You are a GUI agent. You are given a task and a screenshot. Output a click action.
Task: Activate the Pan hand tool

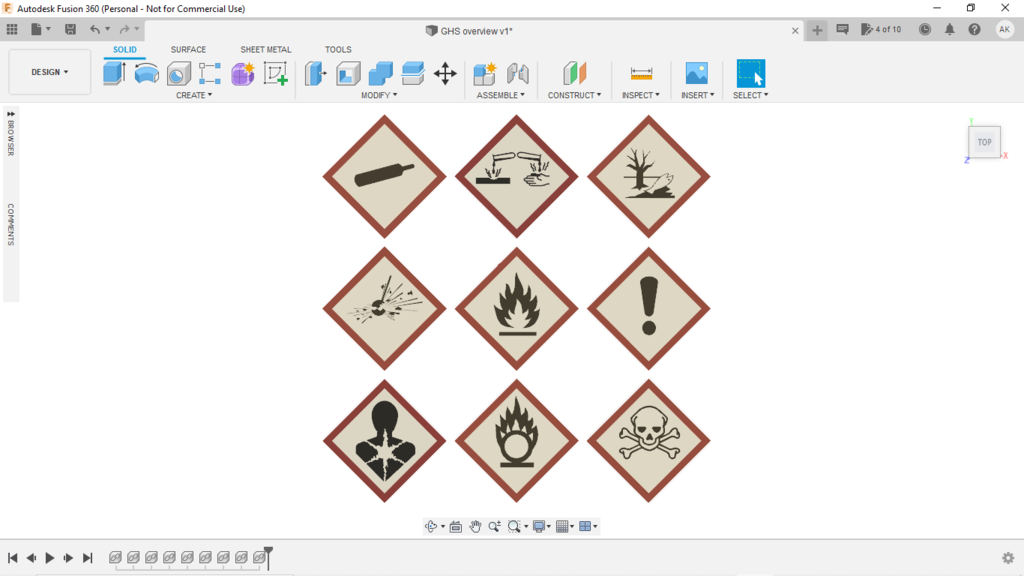pyautogui.click(x=475, y=526)
